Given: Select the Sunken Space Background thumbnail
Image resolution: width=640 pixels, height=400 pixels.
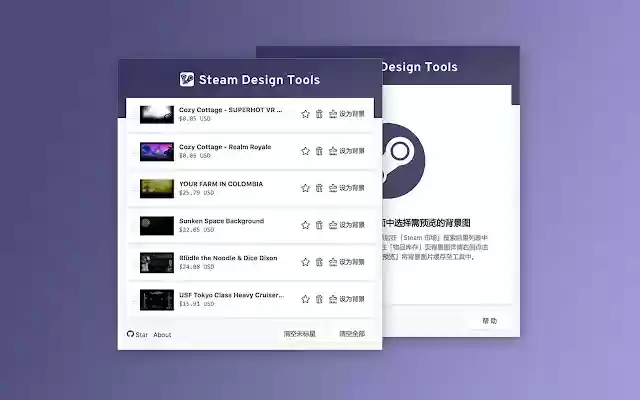Looking at the screenshot, I should (x=157, y=226).
